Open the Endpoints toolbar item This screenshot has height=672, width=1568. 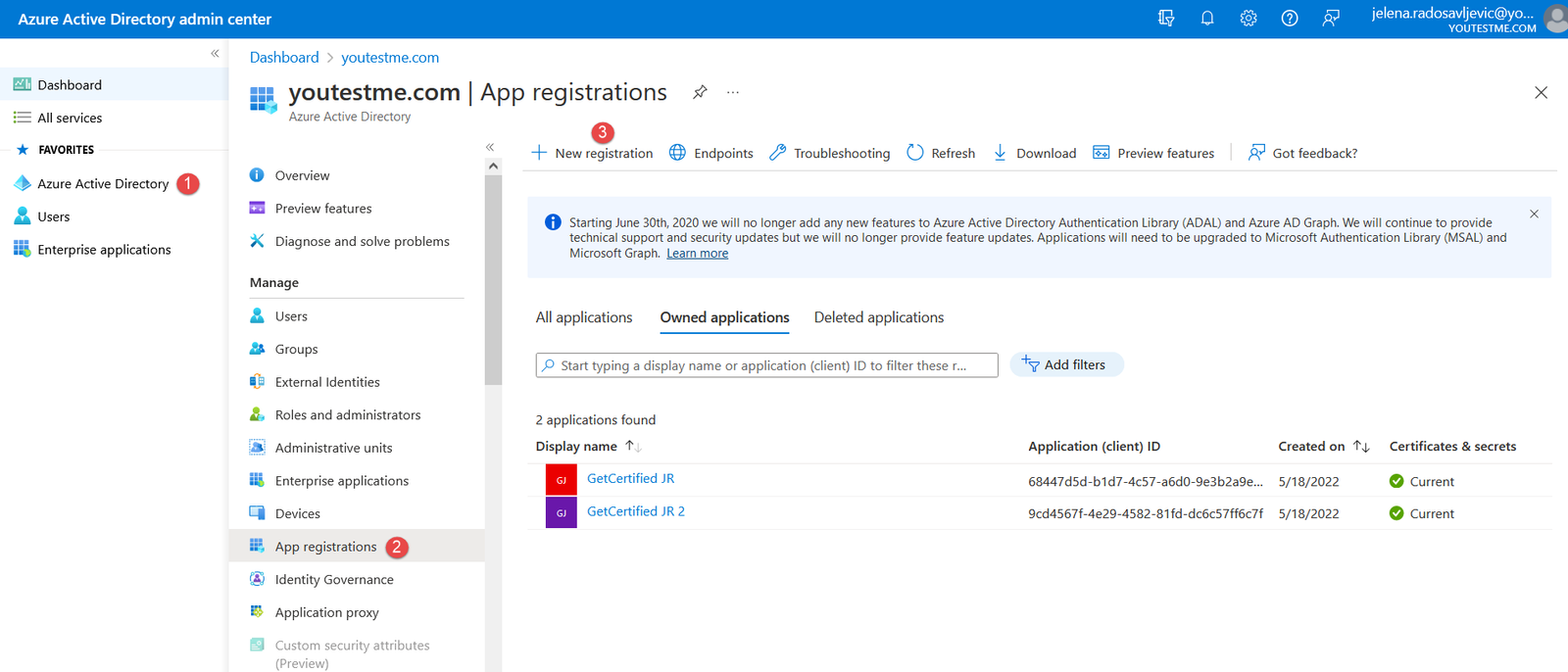pyautogui.click(x=711, y=153)
